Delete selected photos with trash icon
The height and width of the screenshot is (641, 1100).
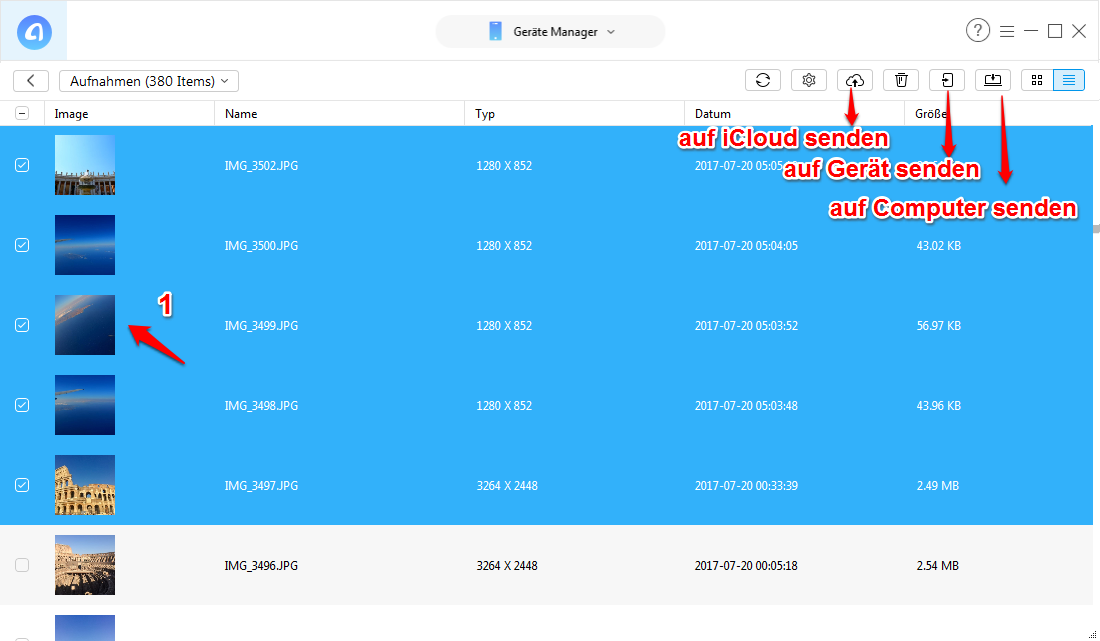[x=901, y=81]
